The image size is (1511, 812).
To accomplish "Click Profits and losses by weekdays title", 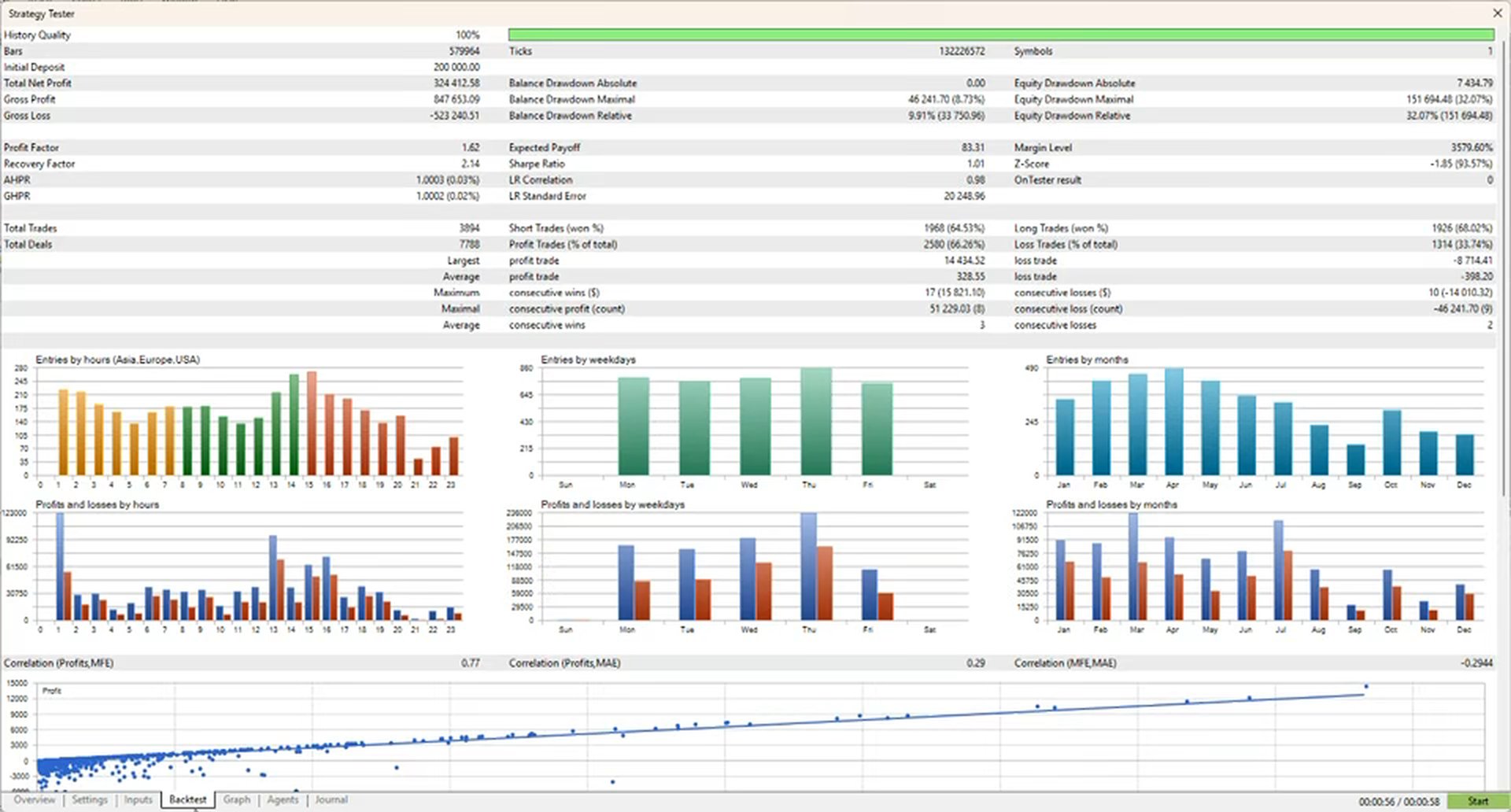I will tap(612, 504).
